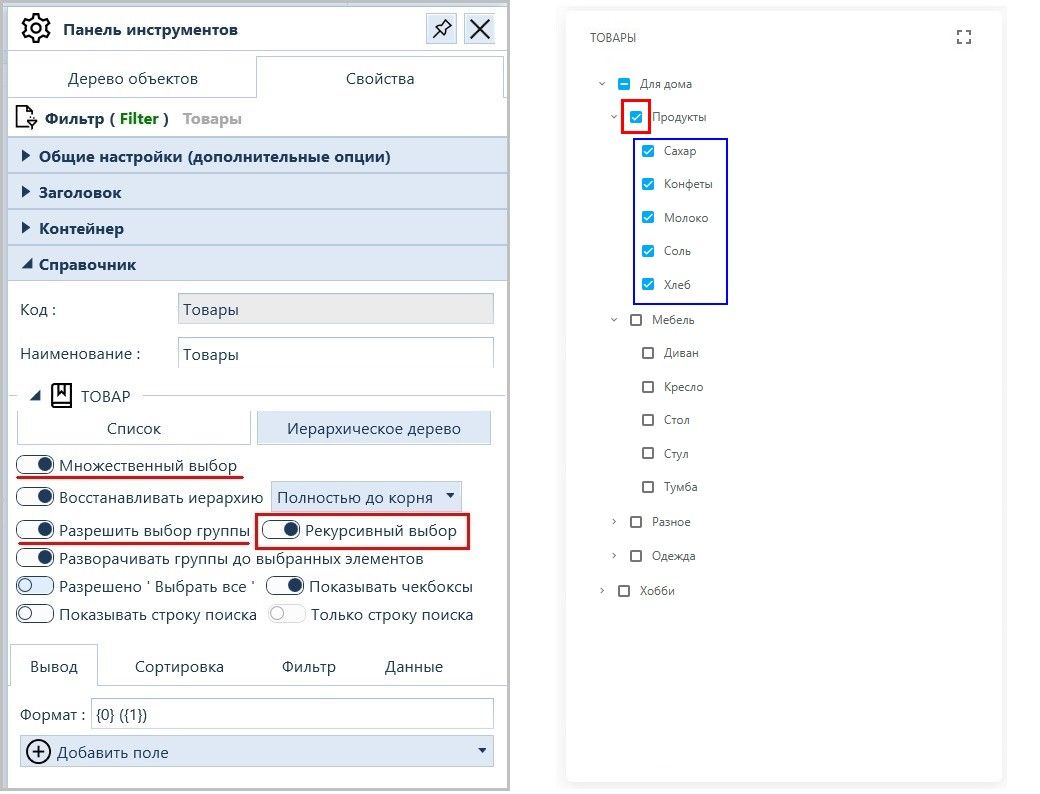Switch to the Дерево объектов tab
This screenshot has width=1040, height=794.
pos(133,78)
